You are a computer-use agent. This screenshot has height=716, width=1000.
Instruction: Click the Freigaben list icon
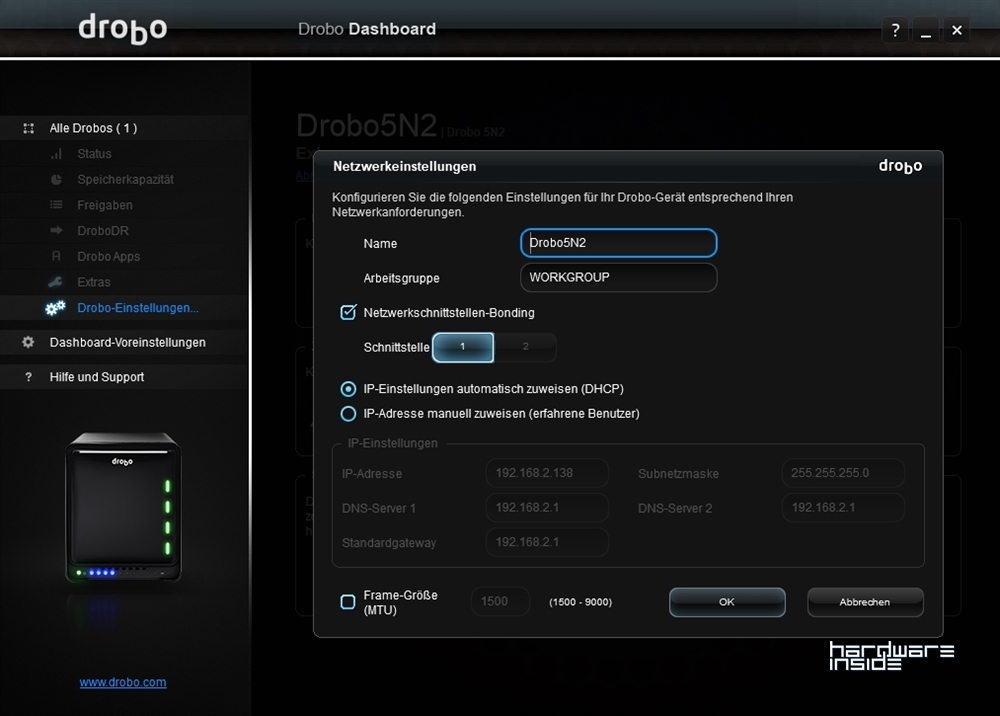click(x=57, y=205)
